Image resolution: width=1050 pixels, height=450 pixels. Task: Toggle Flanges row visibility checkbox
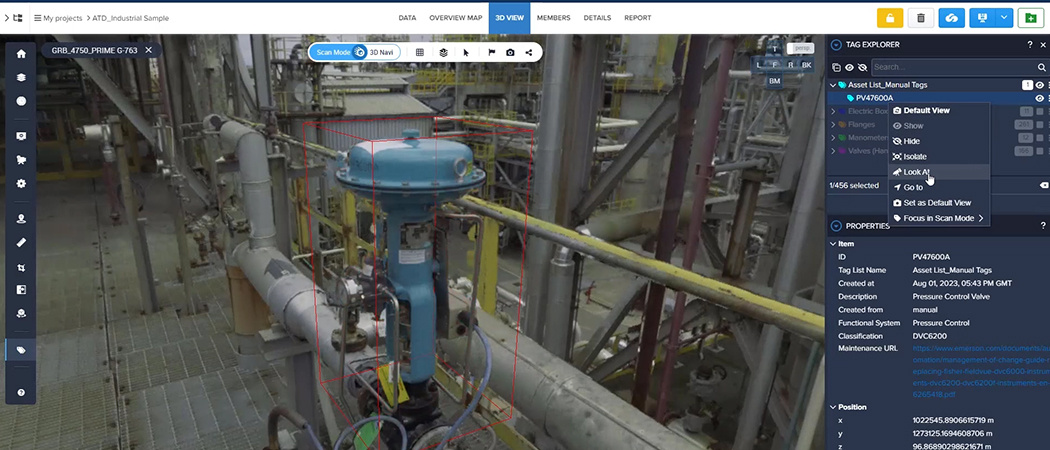[1040, 125]
